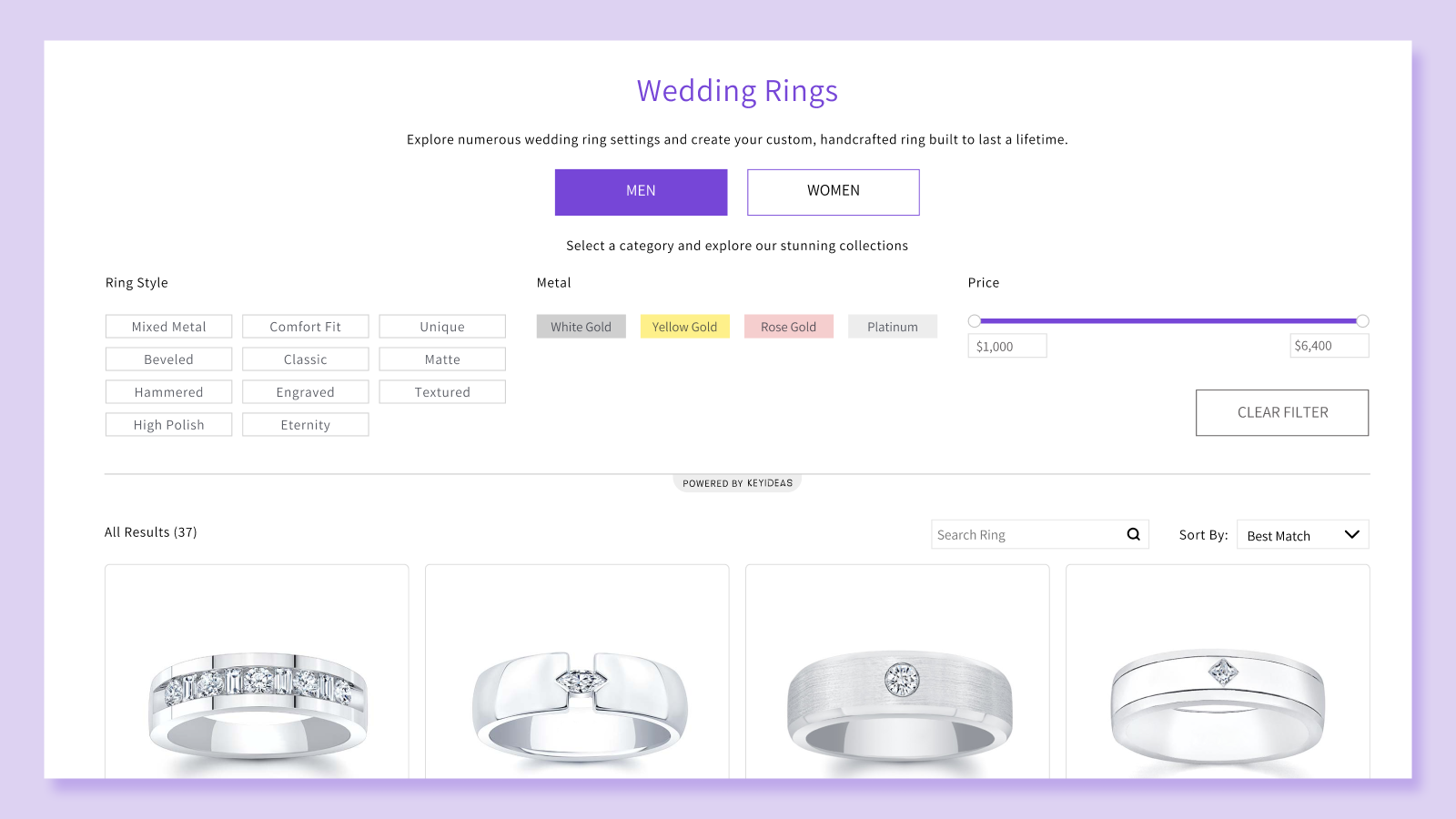Choose the White Gold metal option
1456x819 pixels.
click(581, 326)
